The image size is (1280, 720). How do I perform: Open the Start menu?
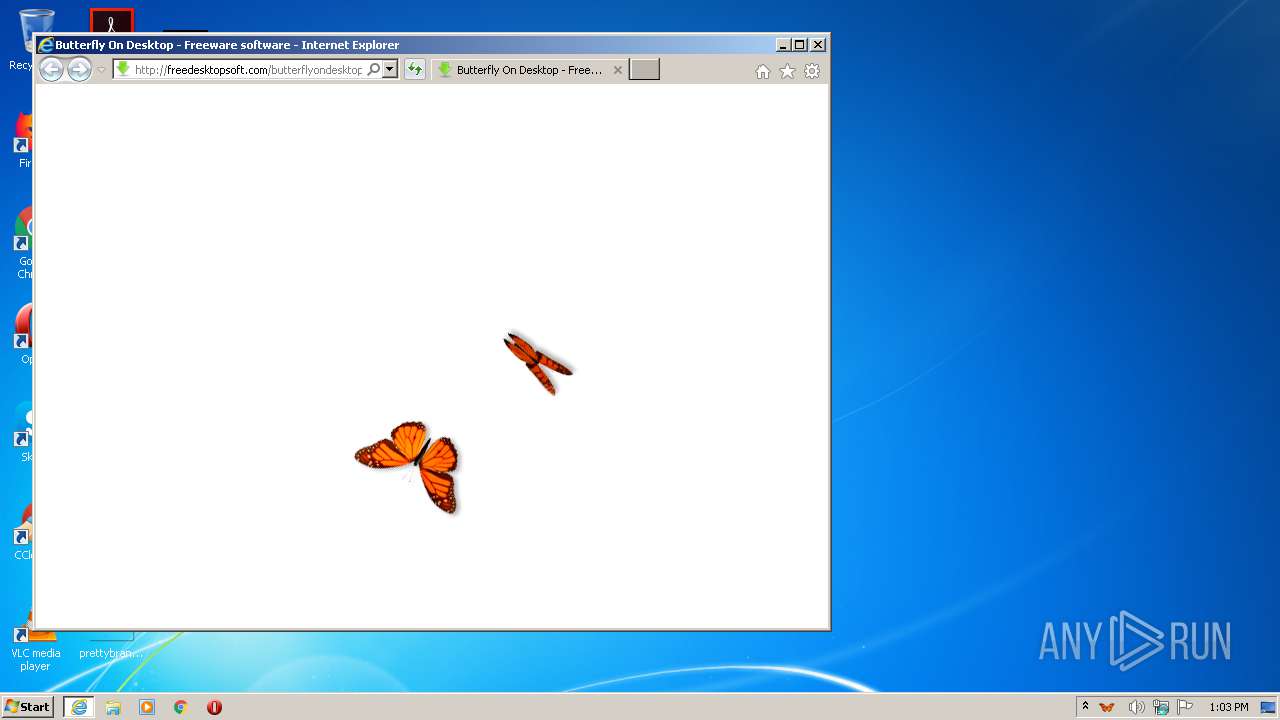(x=28, y=707)
